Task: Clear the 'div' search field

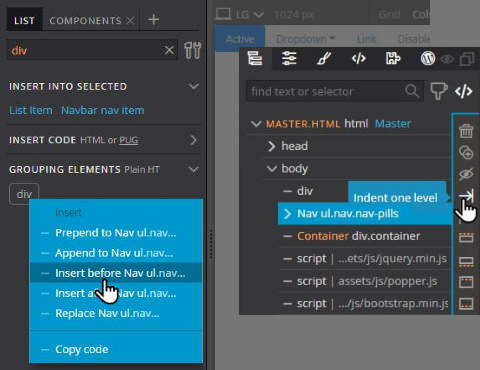Action: pyautogui.click(x=169, y=50)
